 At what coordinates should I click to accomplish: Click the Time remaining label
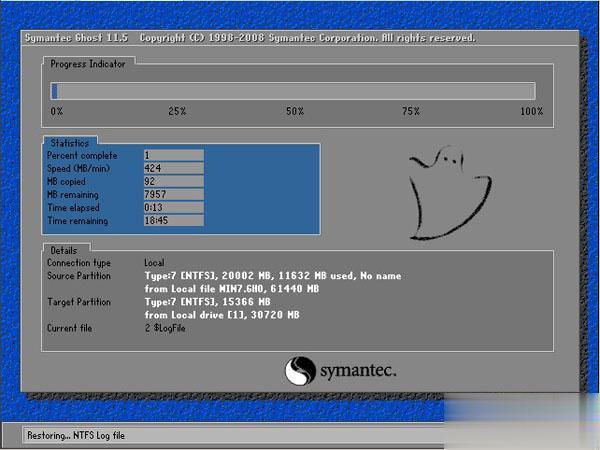click(77, 220)
